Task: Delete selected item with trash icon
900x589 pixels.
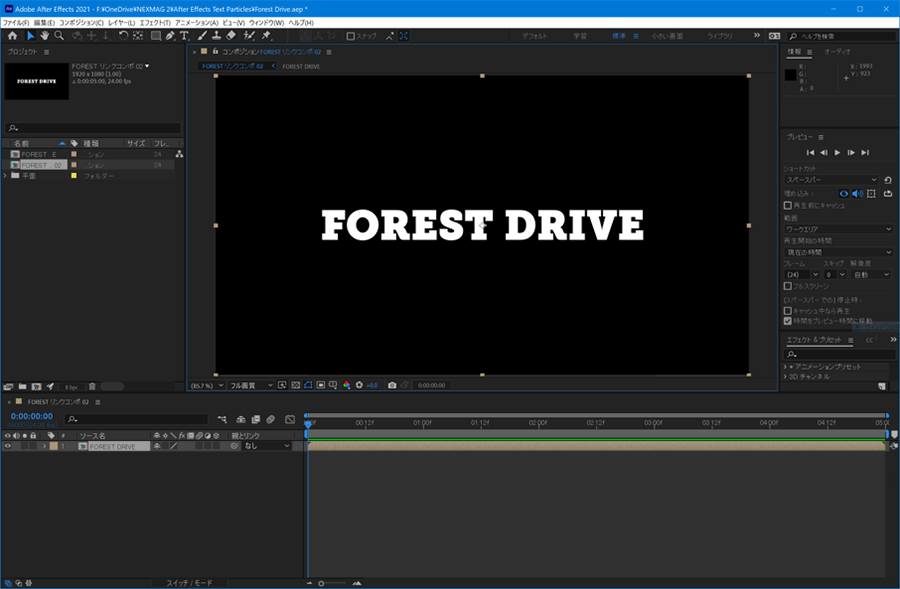Action: pos(92,386)
